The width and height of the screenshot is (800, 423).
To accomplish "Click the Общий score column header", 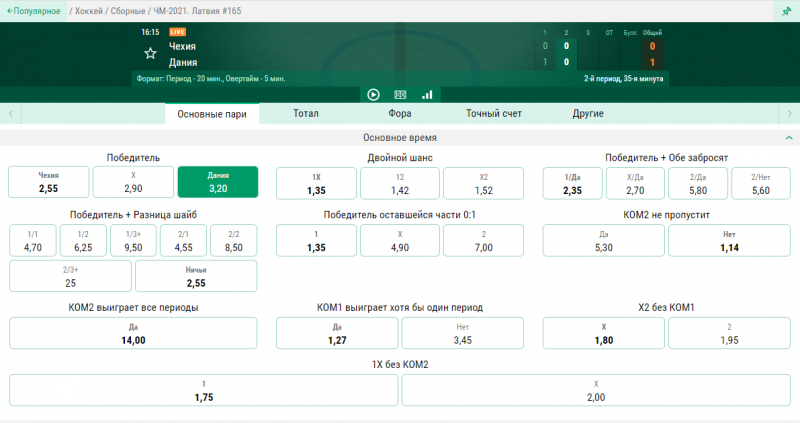I will pos(652,33).
